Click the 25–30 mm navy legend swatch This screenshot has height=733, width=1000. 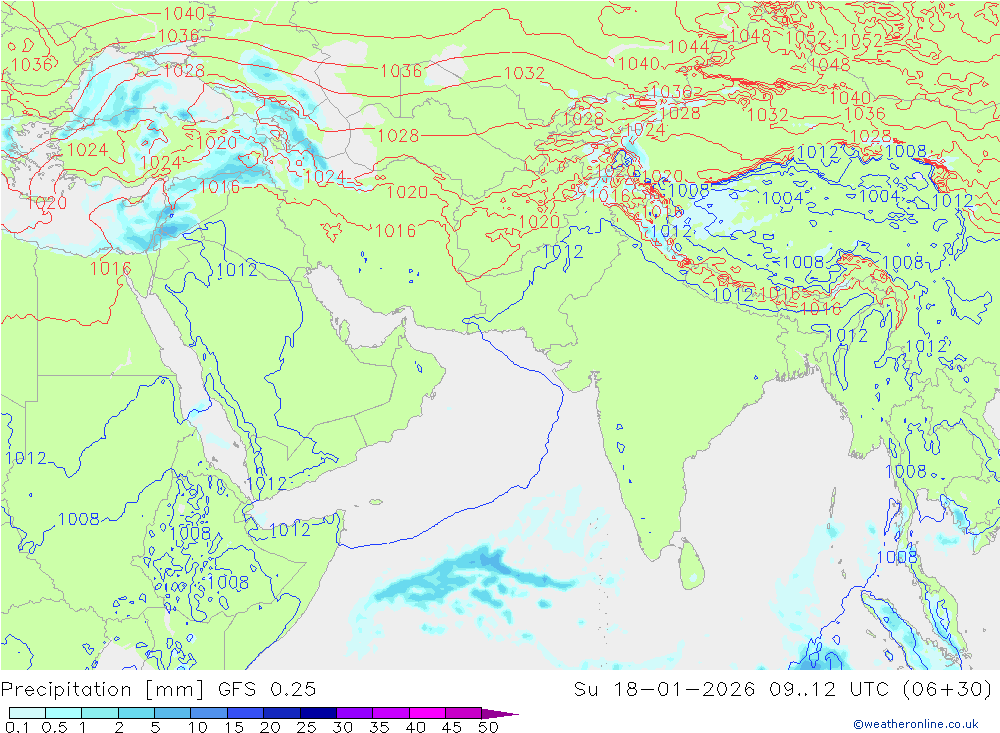pyautogui.click(x=318, y=713)
